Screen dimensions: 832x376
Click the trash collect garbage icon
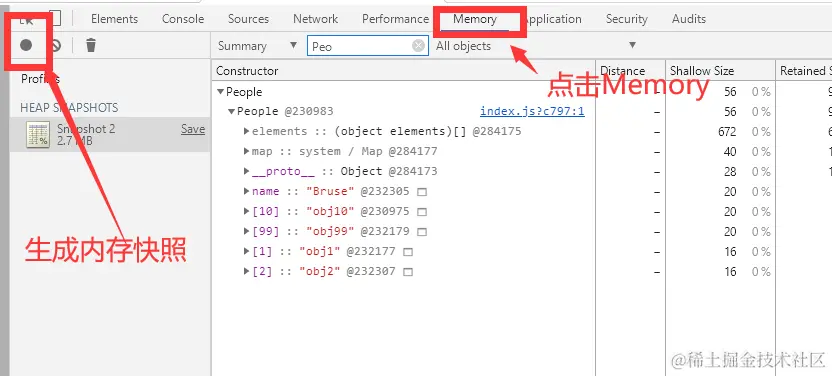(x=91, y=45)
